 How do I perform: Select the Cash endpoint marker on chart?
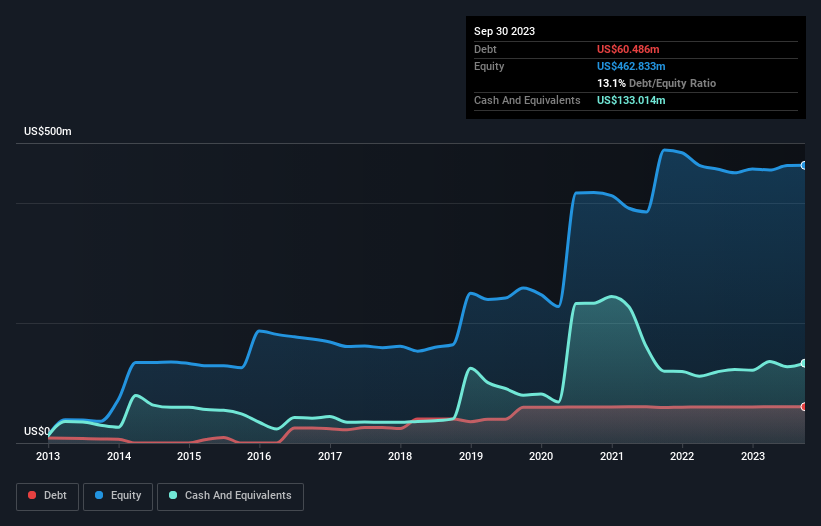click(804, 363)
